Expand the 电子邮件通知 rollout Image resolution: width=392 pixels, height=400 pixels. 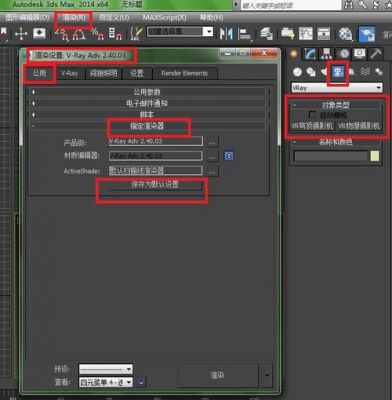coord(147,103)
